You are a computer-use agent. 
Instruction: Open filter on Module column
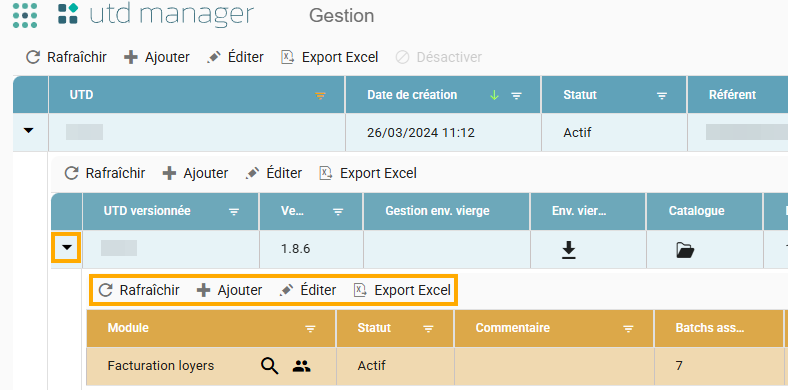click(x=311, y=329)
